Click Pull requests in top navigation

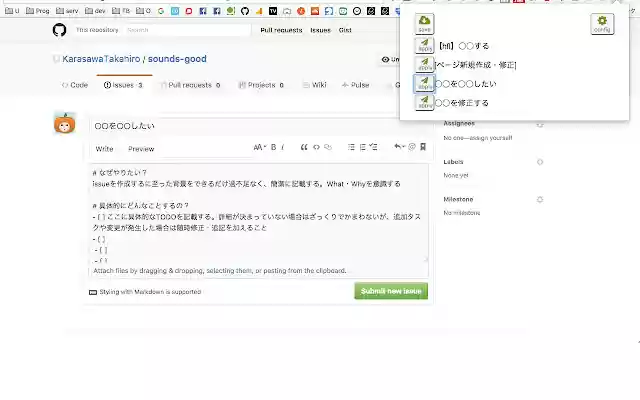pyautogui.click(x=281, y=30)
